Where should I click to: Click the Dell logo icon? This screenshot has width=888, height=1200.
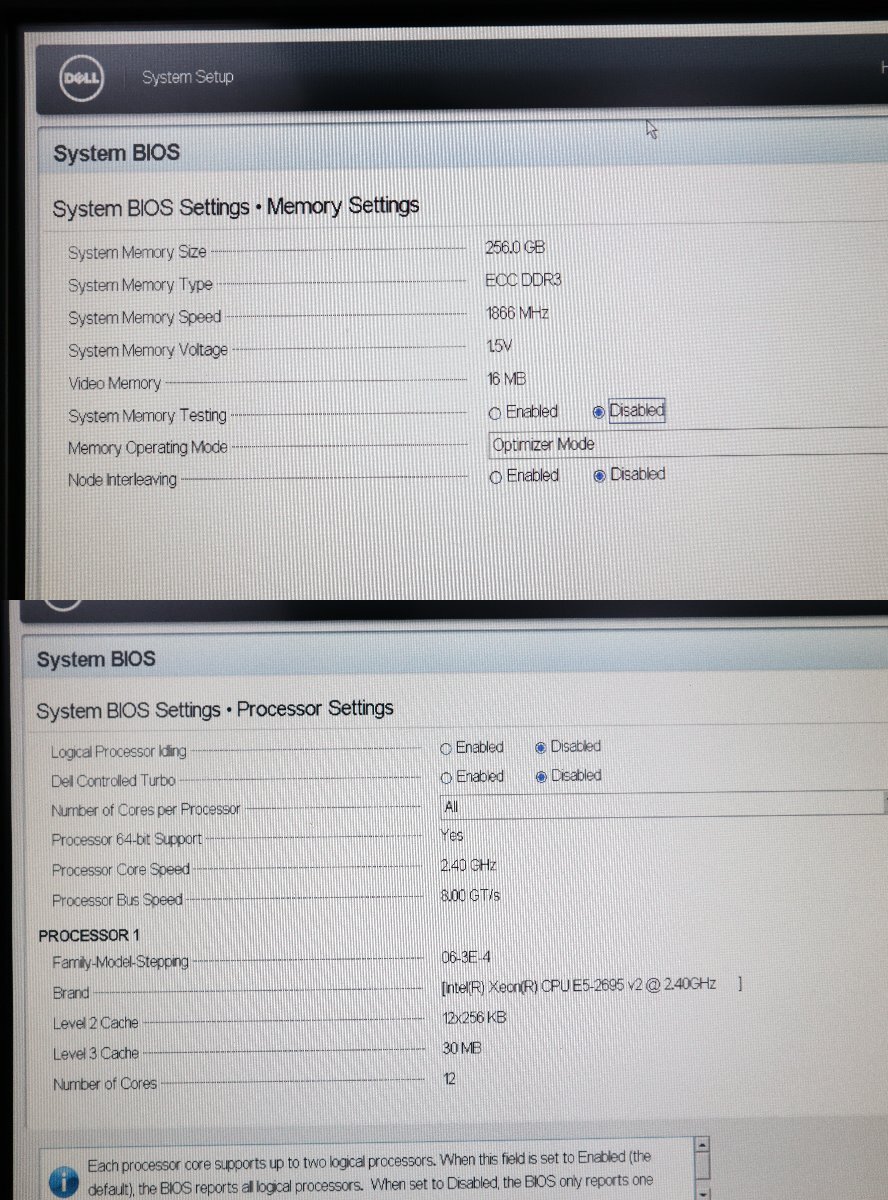(x=81, y=78)
